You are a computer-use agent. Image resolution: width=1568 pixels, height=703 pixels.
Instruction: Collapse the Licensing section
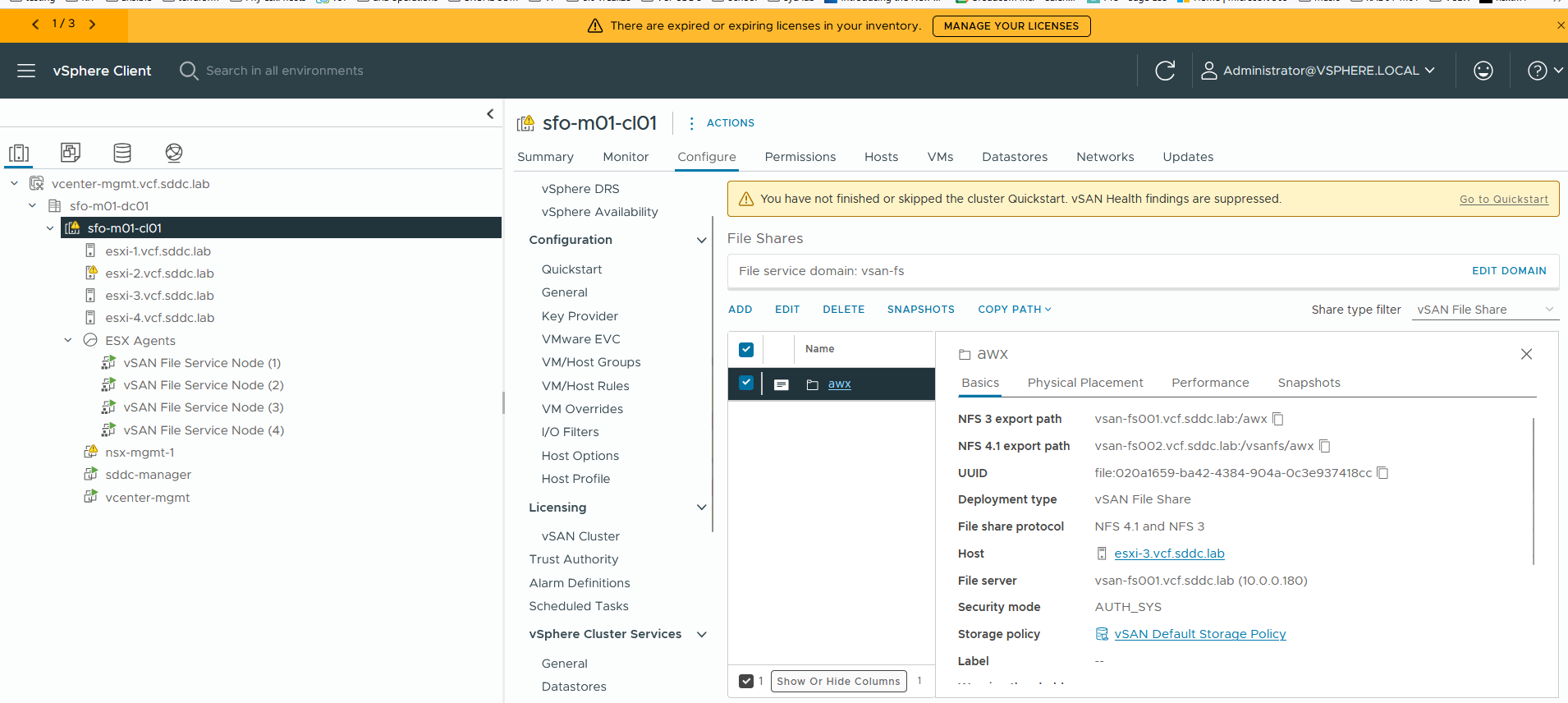(x=701, y=508)
